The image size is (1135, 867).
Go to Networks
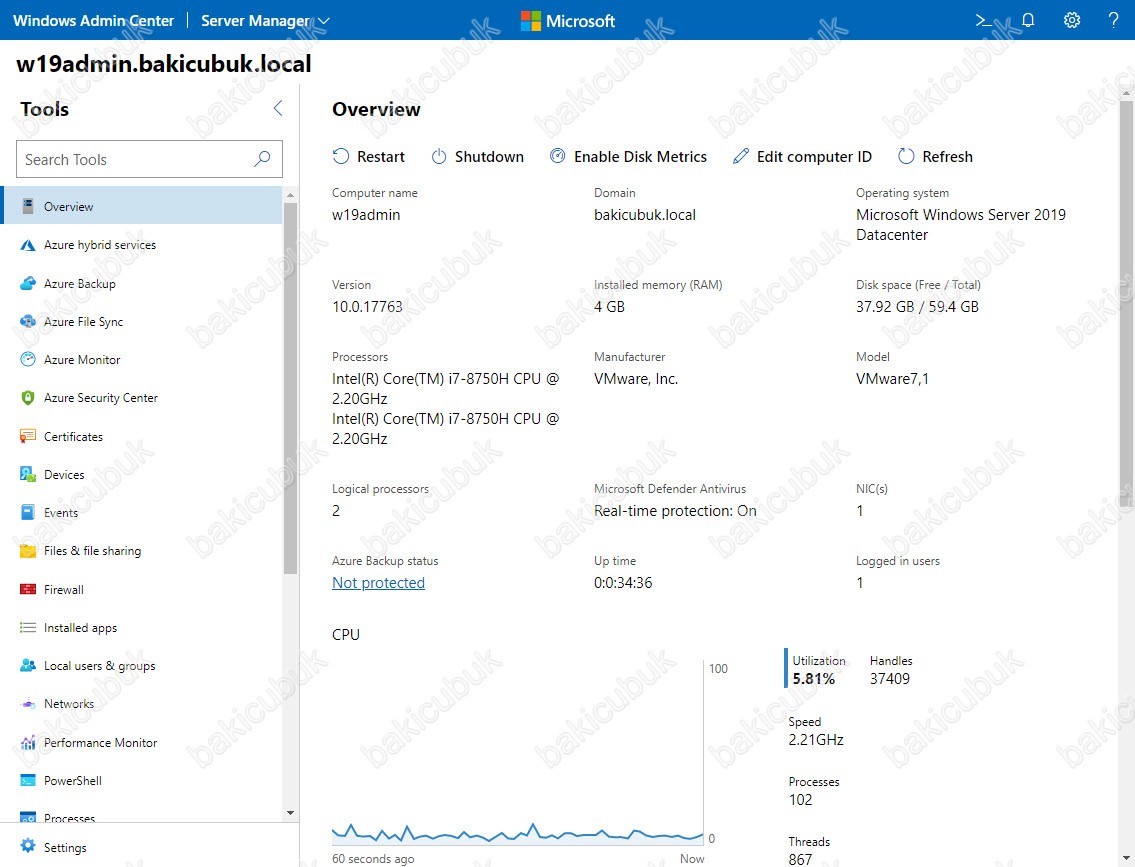coord(142,703)
